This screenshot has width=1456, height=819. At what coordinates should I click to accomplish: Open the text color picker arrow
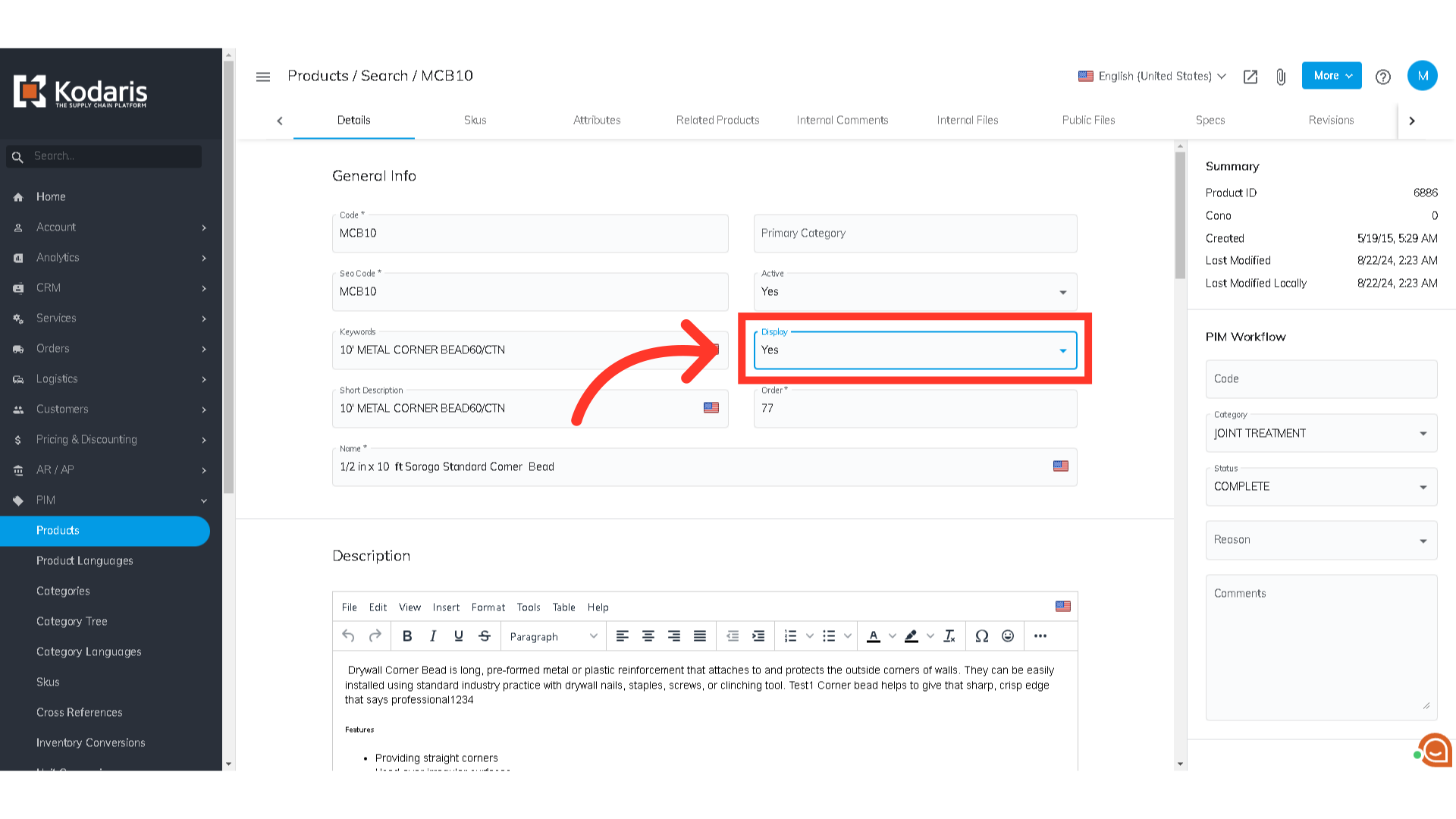click(893, 636)
